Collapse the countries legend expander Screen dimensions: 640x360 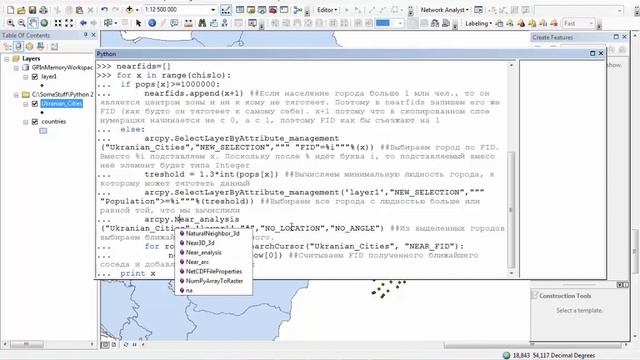[26, 122]
